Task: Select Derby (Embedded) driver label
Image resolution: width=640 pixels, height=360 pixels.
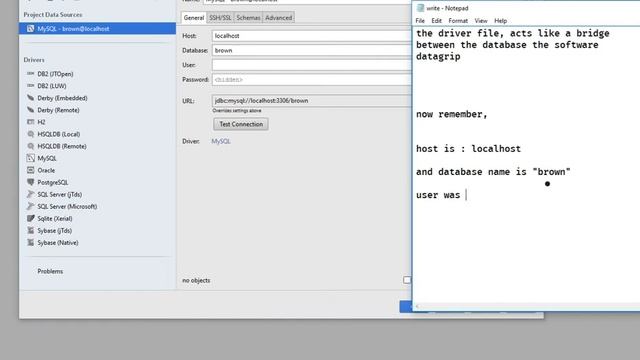Action: click(x=62, y=98)
